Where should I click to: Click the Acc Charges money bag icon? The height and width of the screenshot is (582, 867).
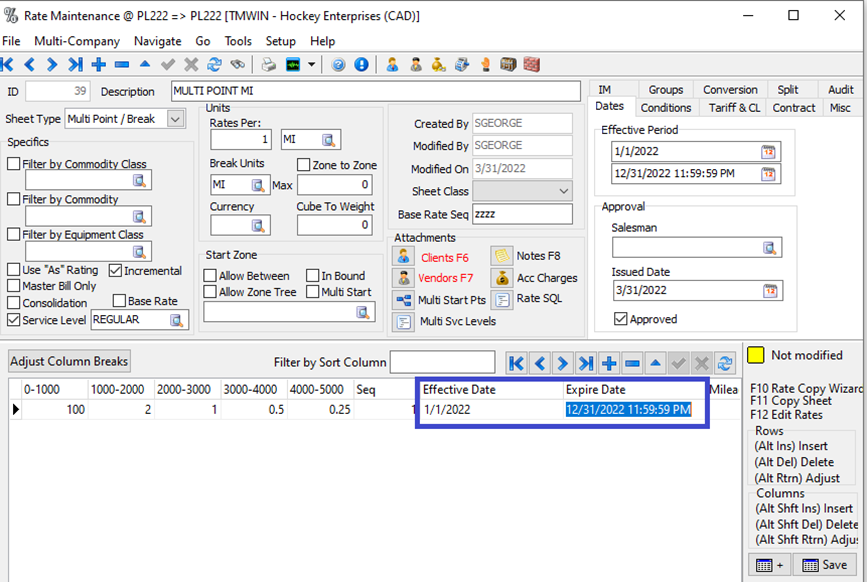pos(501,278)
